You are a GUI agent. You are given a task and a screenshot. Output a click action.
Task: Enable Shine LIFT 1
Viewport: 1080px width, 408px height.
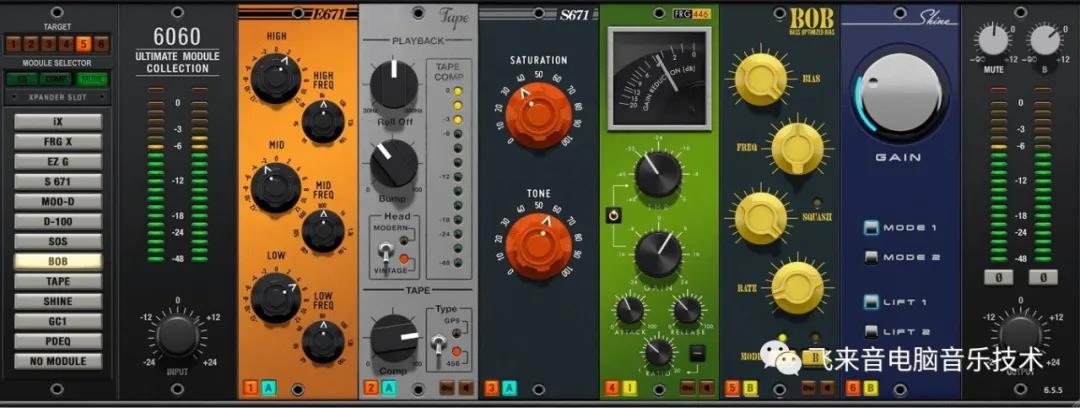[x=872, y=302]
